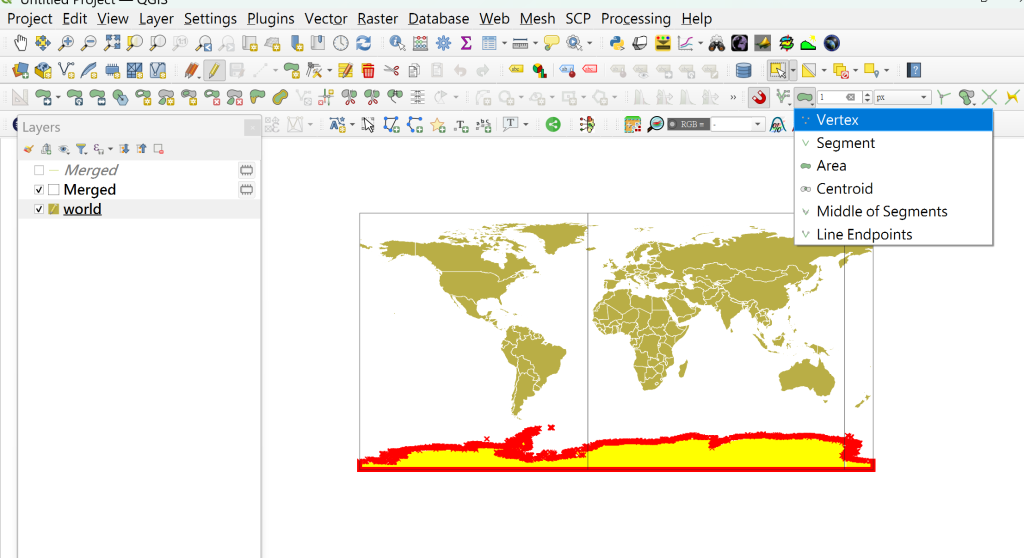
Task: Click the world layer color symbol
Action: point(54,209)
